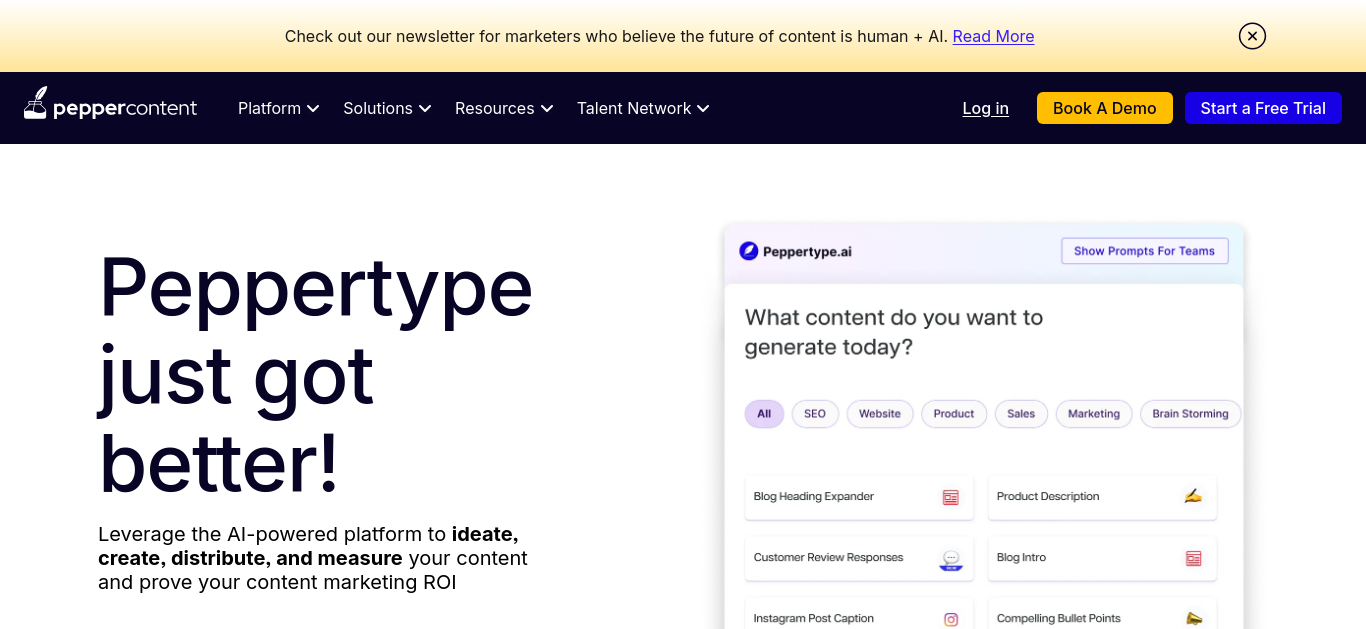Select the Marketing category filter

click(x=1094, y=414)
